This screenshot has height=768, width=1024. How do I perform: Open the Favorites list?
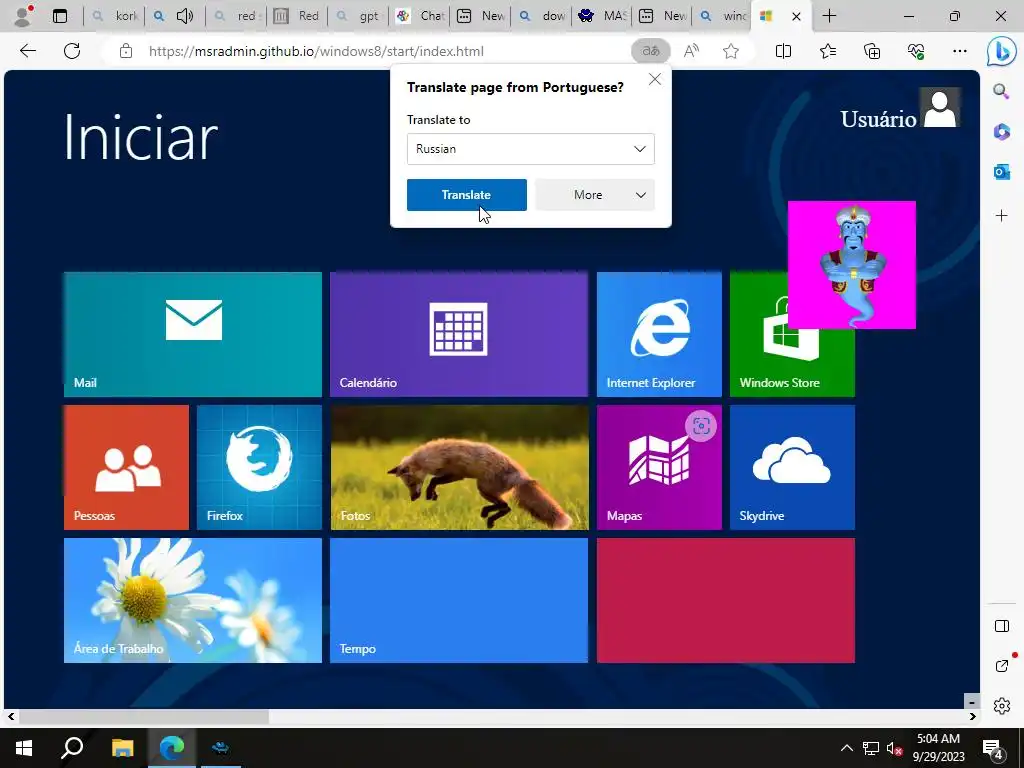[x=827, y=51]
